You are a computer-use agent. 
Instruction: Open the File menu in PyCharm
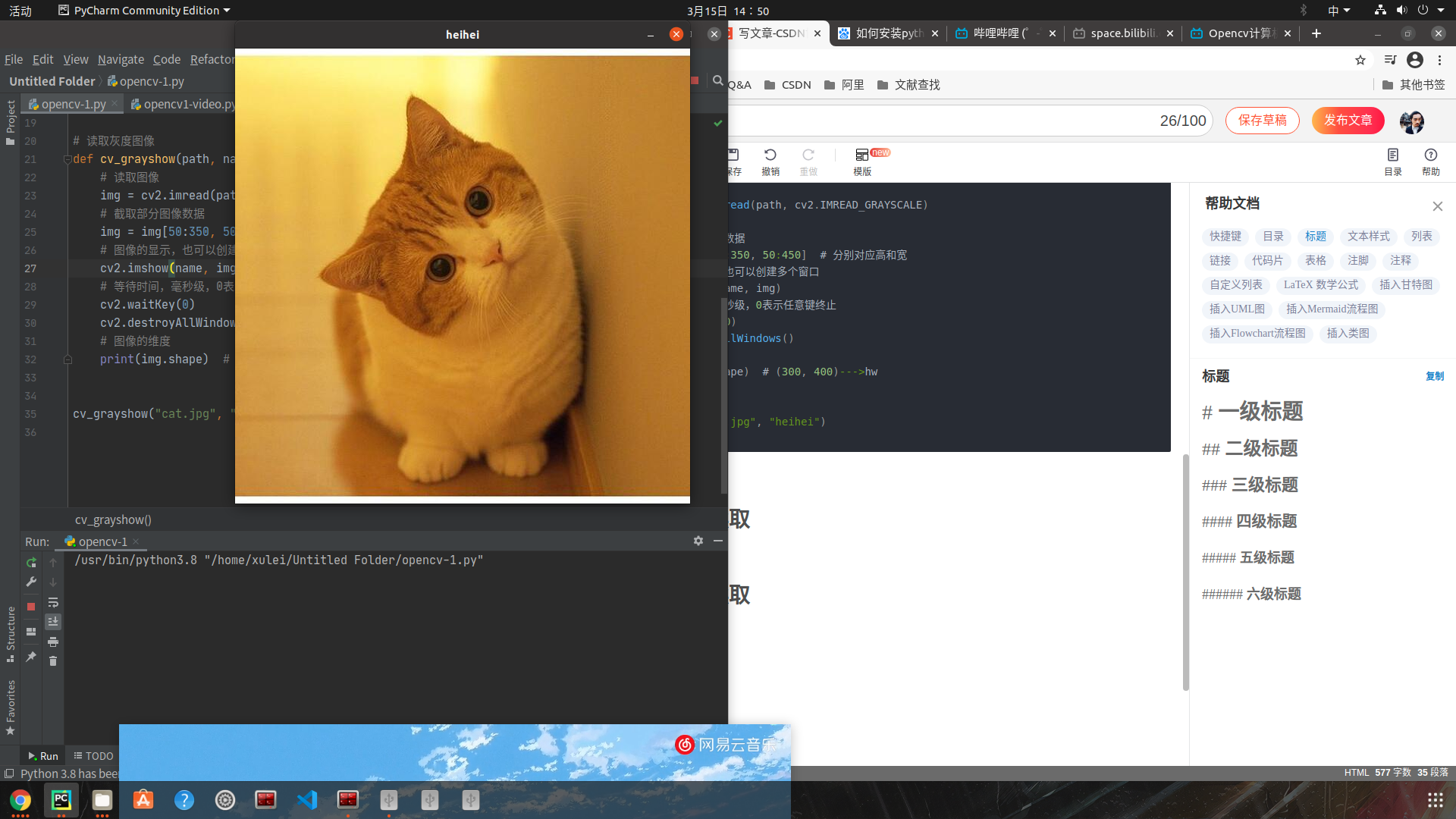tap(14, 59)
